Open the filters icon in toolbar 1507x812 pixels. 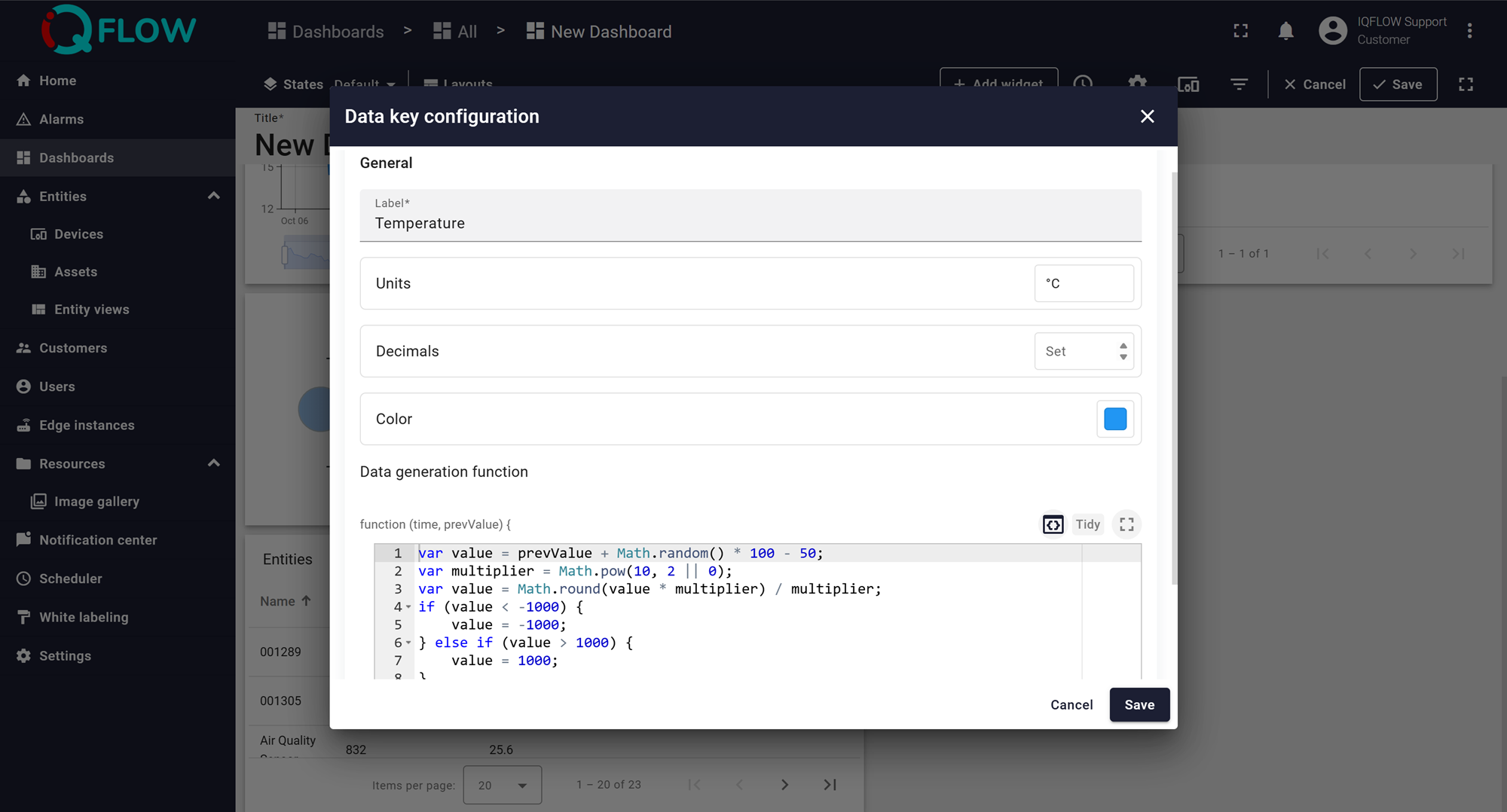point(1239,84)
